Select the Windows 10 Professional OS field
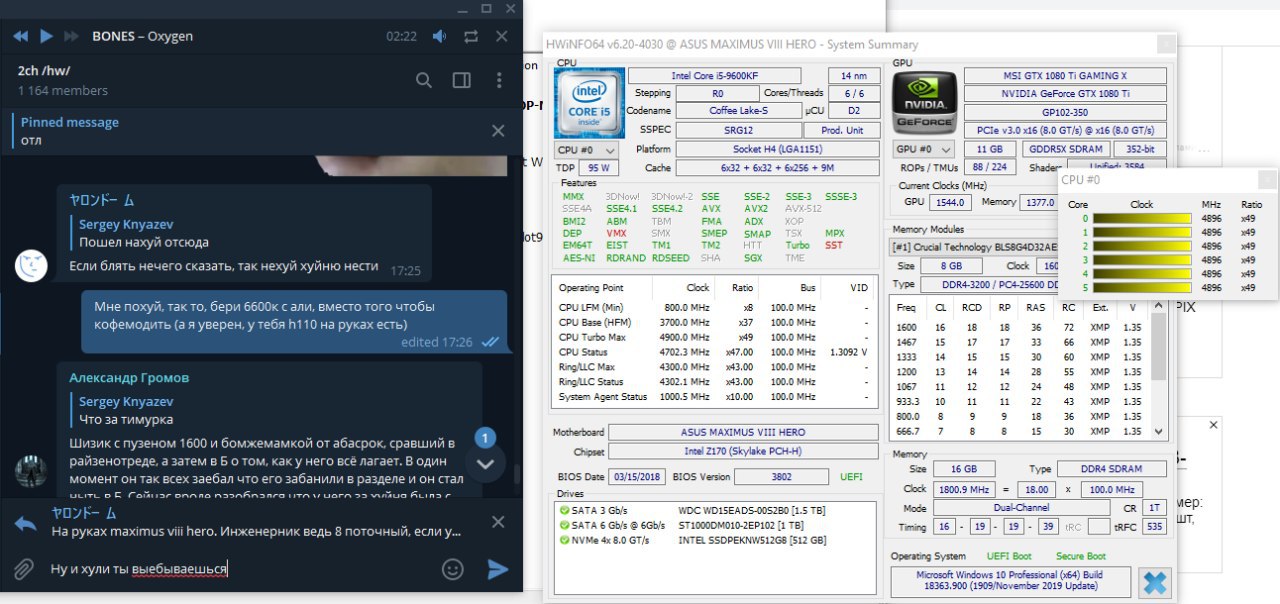The image size is (1280, 604). tap(1010, 582)
